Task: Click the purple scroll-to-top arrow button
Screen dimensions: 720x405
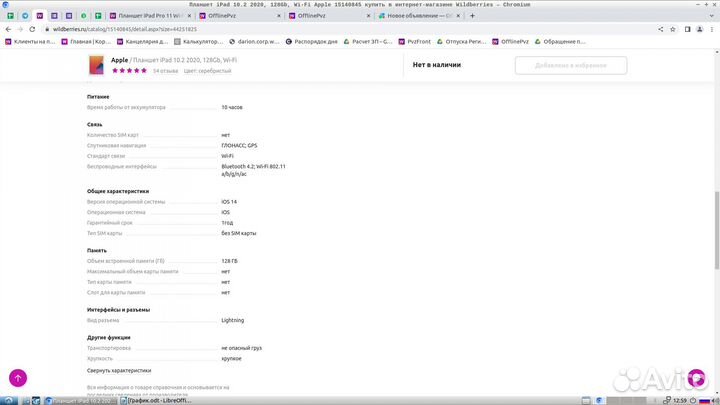Action: coord(18,378)
